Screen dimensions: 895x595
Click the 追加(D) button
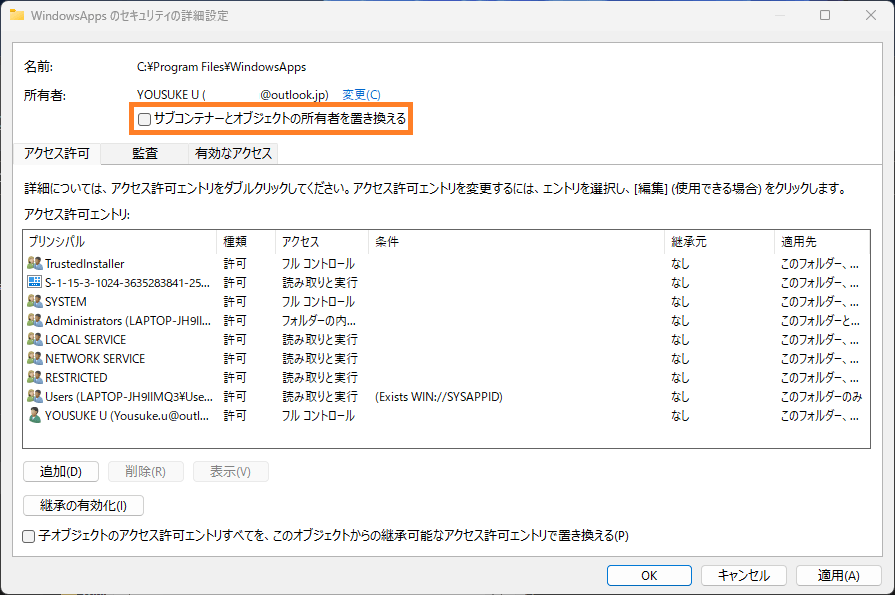pos(61,472)
